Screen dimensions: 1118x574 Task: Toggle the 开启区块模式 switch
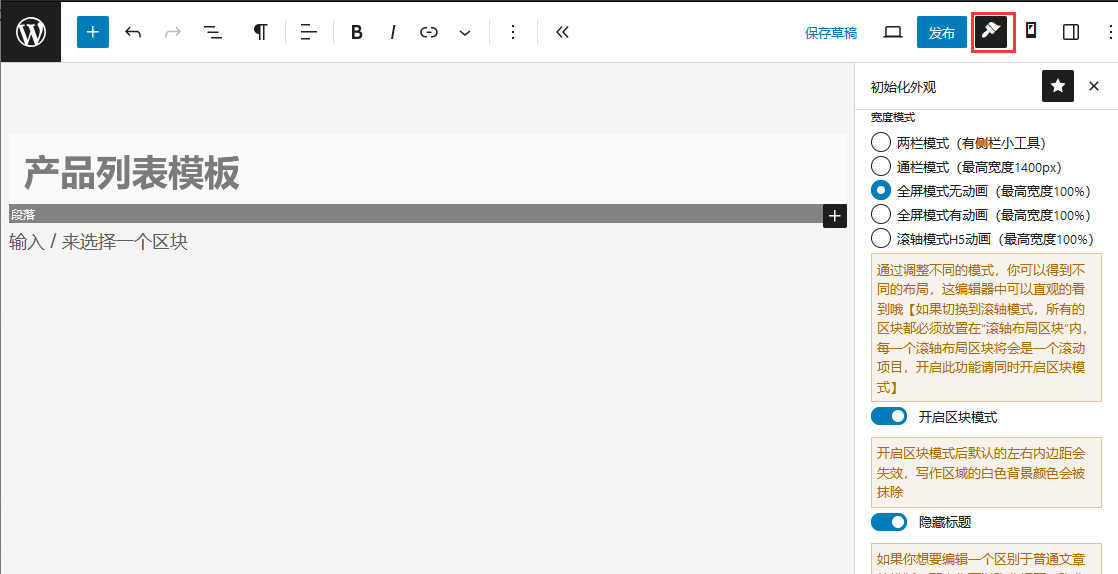click(x=889, y=416)
